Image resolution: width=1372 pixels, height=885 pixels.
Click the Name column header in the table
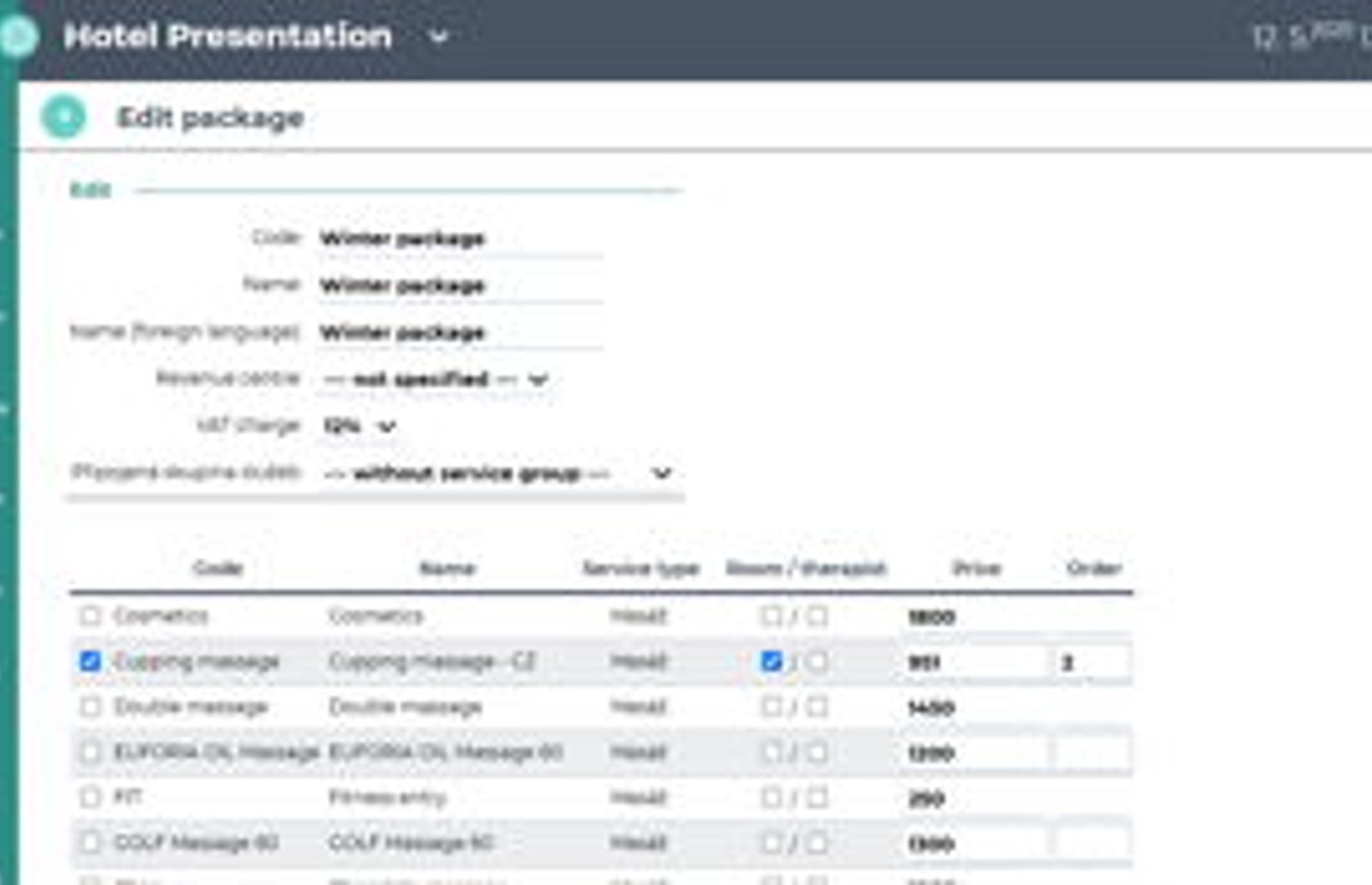pyautogui.click(x=447, y=568)
